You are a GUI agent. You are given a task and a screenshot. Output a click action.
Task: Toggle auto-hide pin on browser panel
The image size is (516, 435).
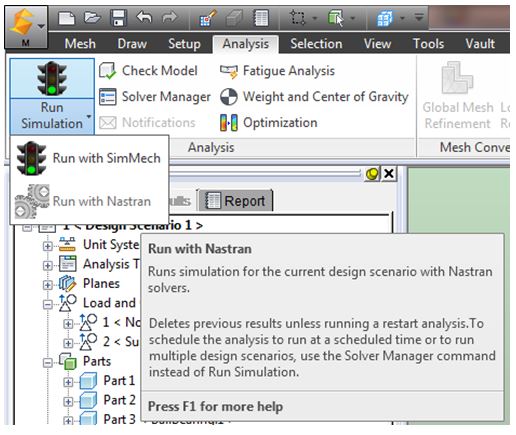pos(372,174)
